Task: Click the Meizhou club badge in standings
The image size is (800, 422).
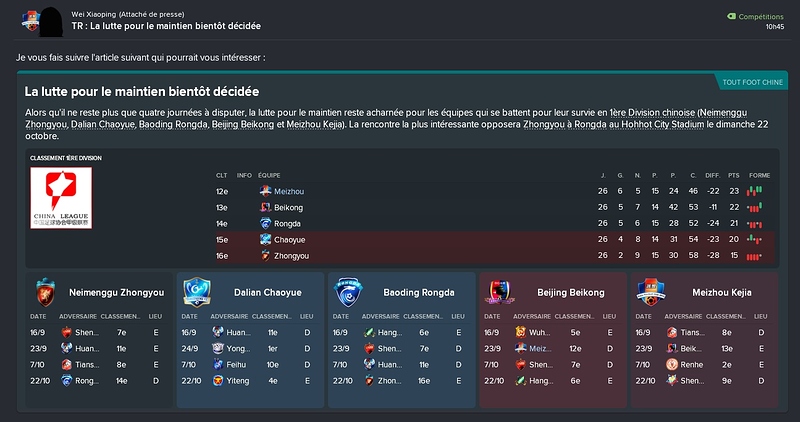Action: 265,191
